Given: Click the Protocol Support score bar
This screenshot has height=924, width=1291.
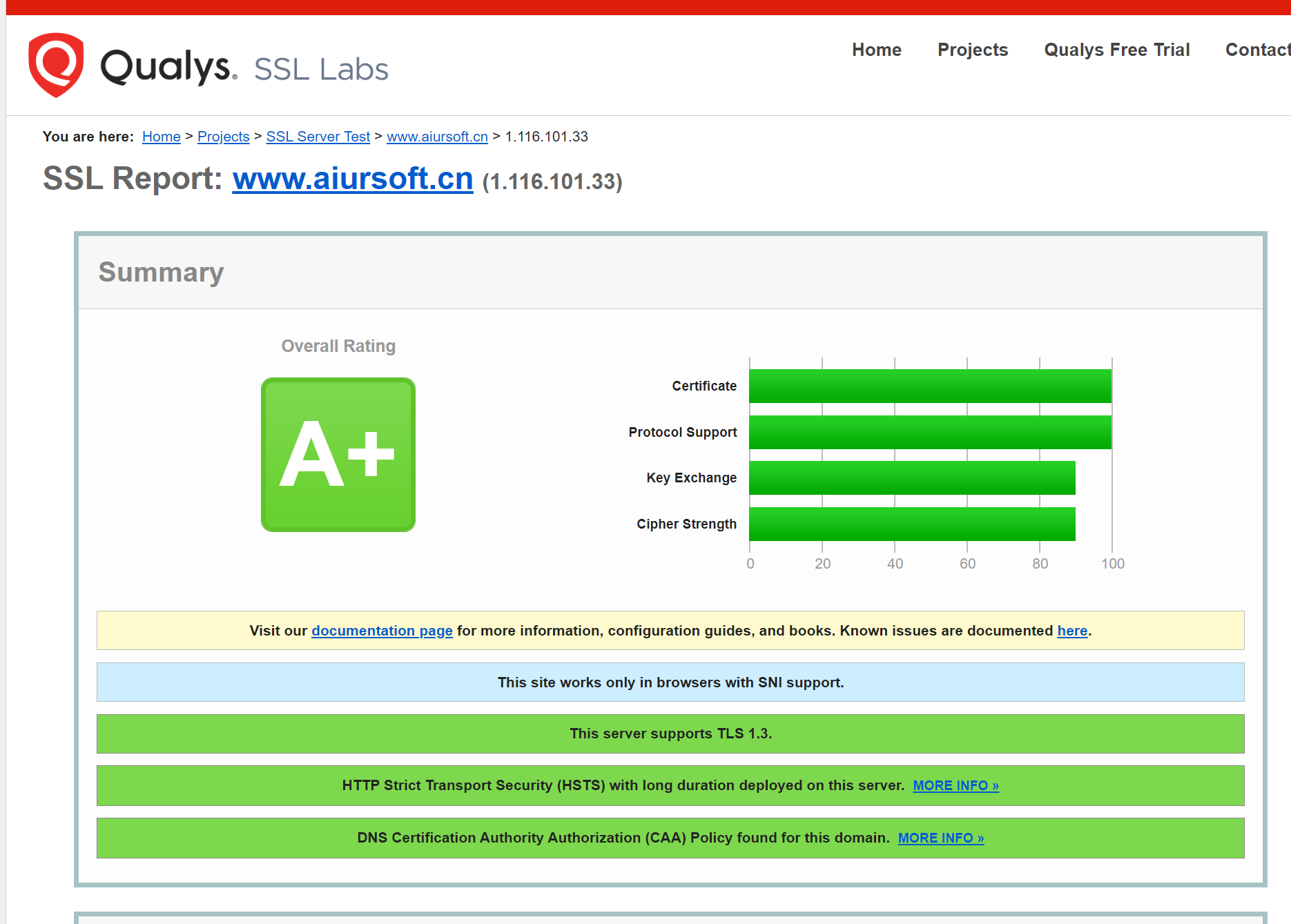Looking at the screenshot, I should pos(929,432).
